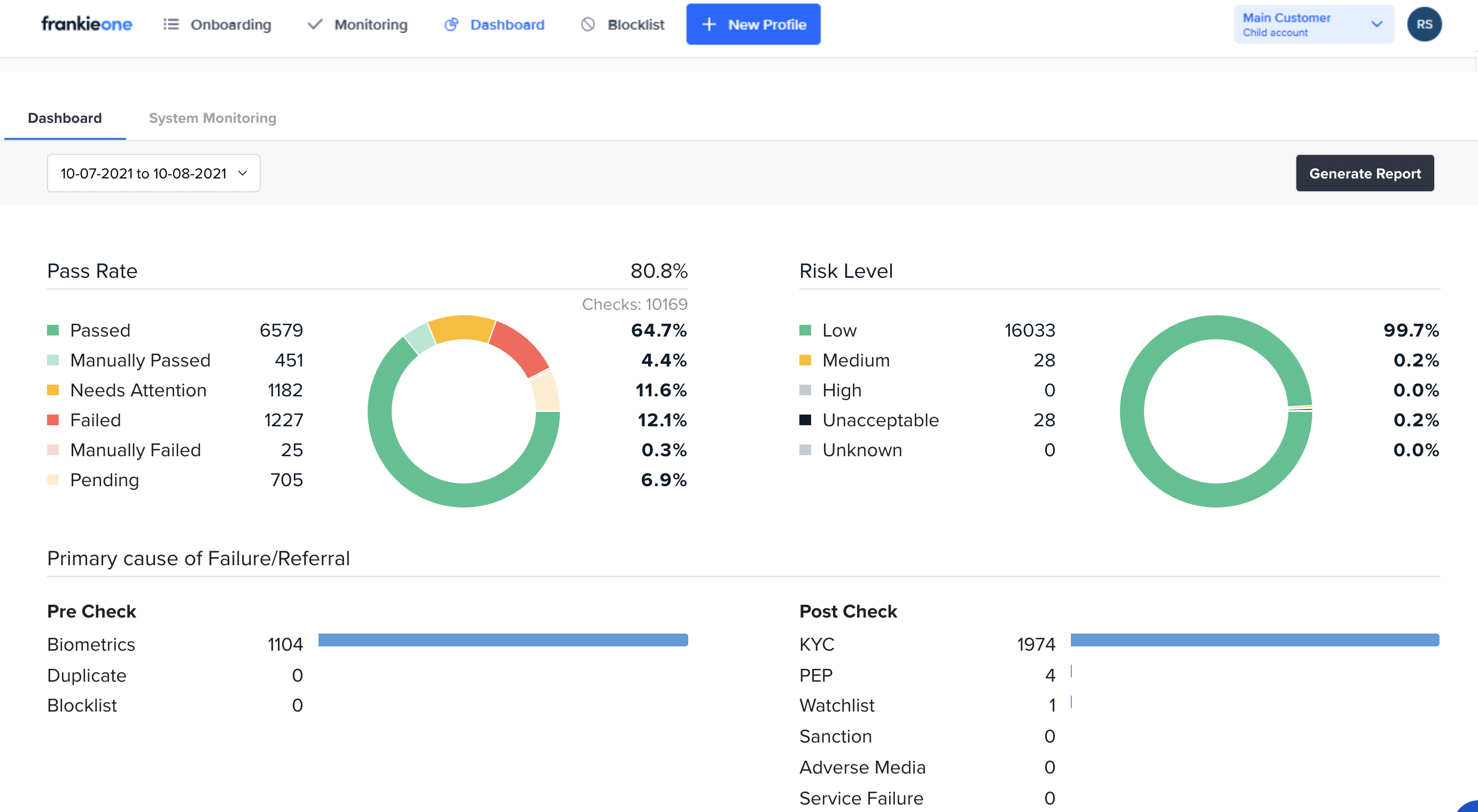The height and width of the screenshot is (812, 1478).
Task: Click the Blocklist prohibited icon
Action: (588, 24)
